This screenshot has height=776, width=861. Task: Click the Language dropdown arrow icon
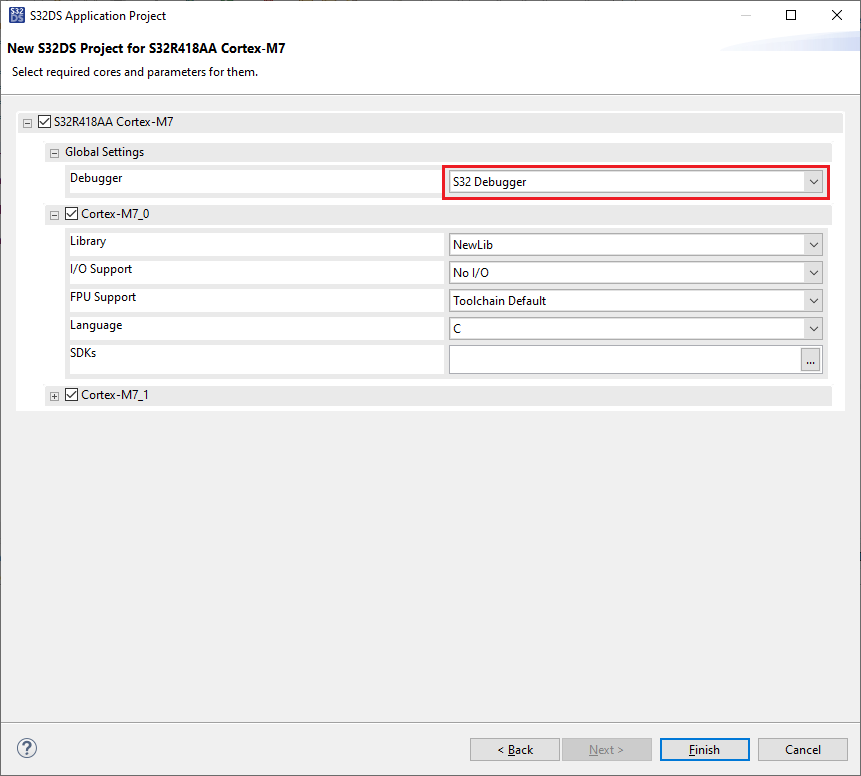pos(813,328)
